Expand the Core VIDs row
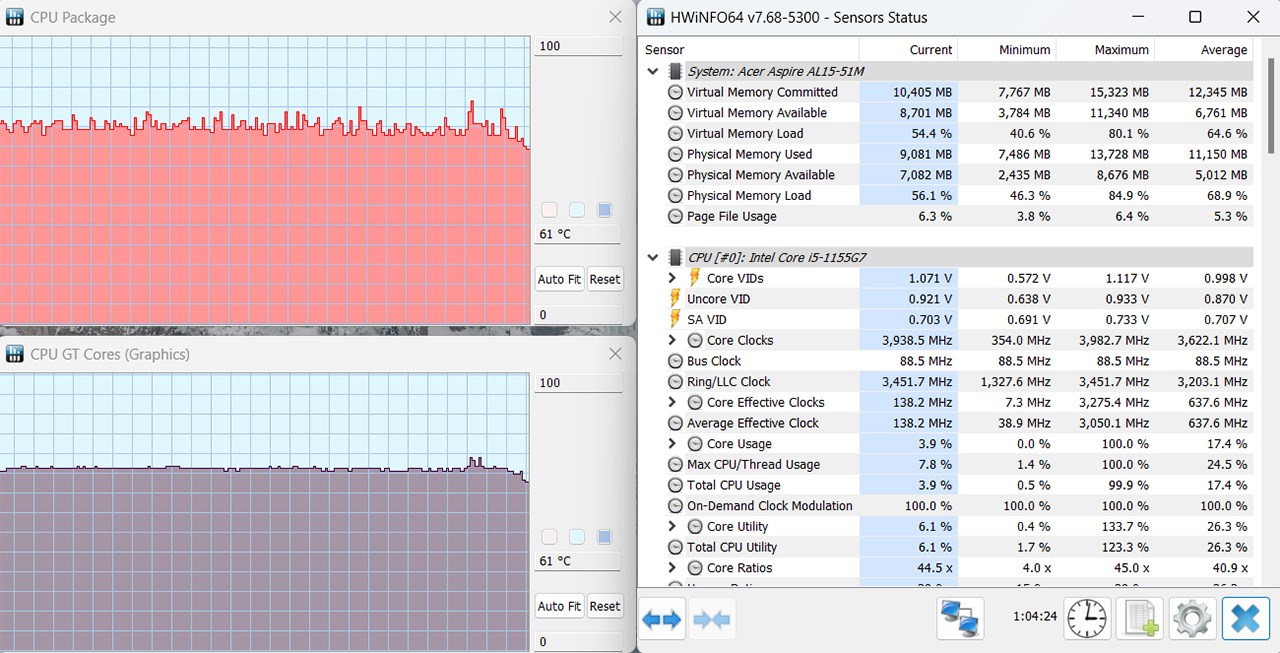Screen dimensions: 1280x653 672,278
